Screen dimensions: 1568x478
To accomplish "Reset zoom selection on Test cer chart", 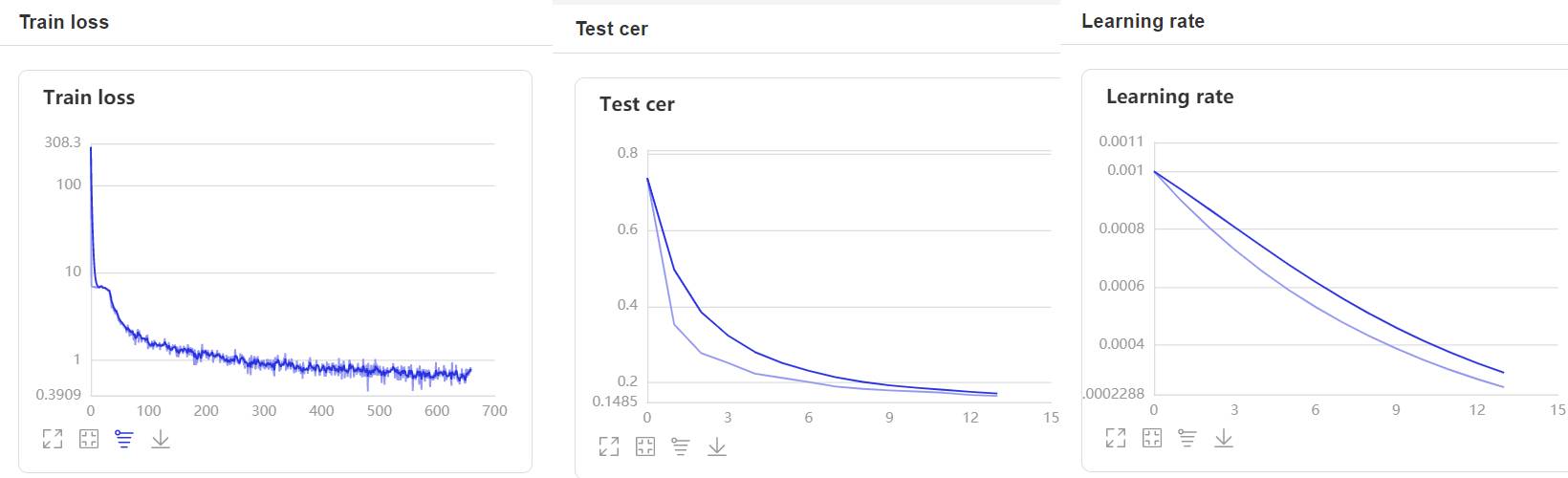I will click(645, 446).
